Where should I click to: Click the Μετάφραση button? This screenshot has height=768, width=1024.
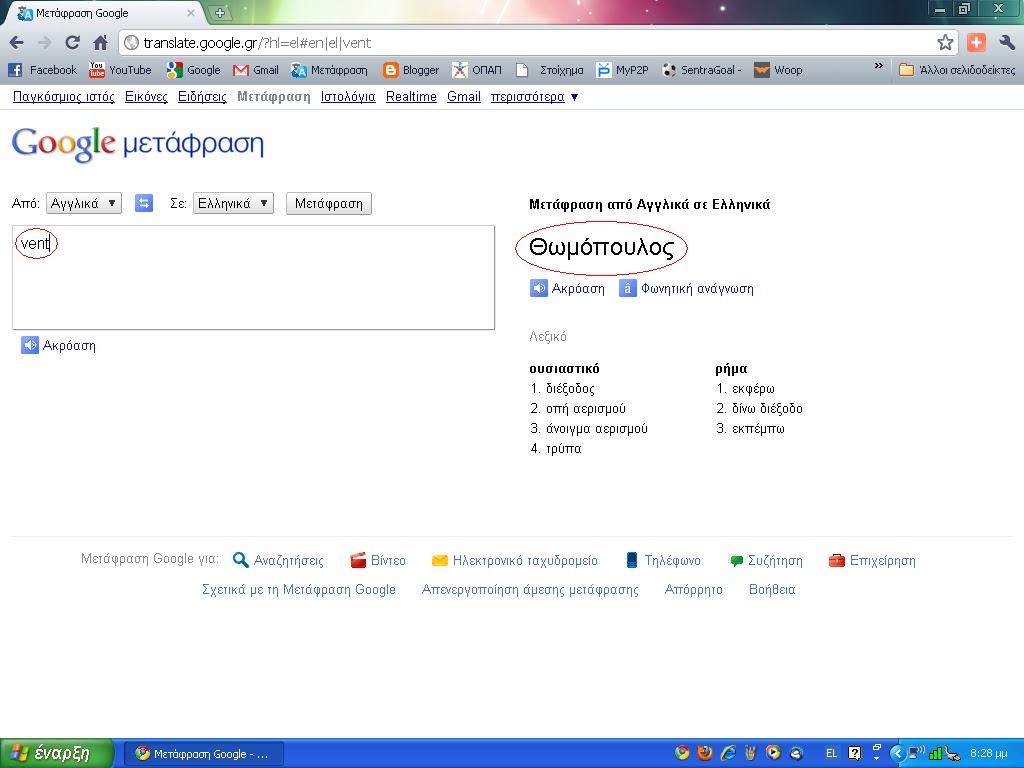330,203
